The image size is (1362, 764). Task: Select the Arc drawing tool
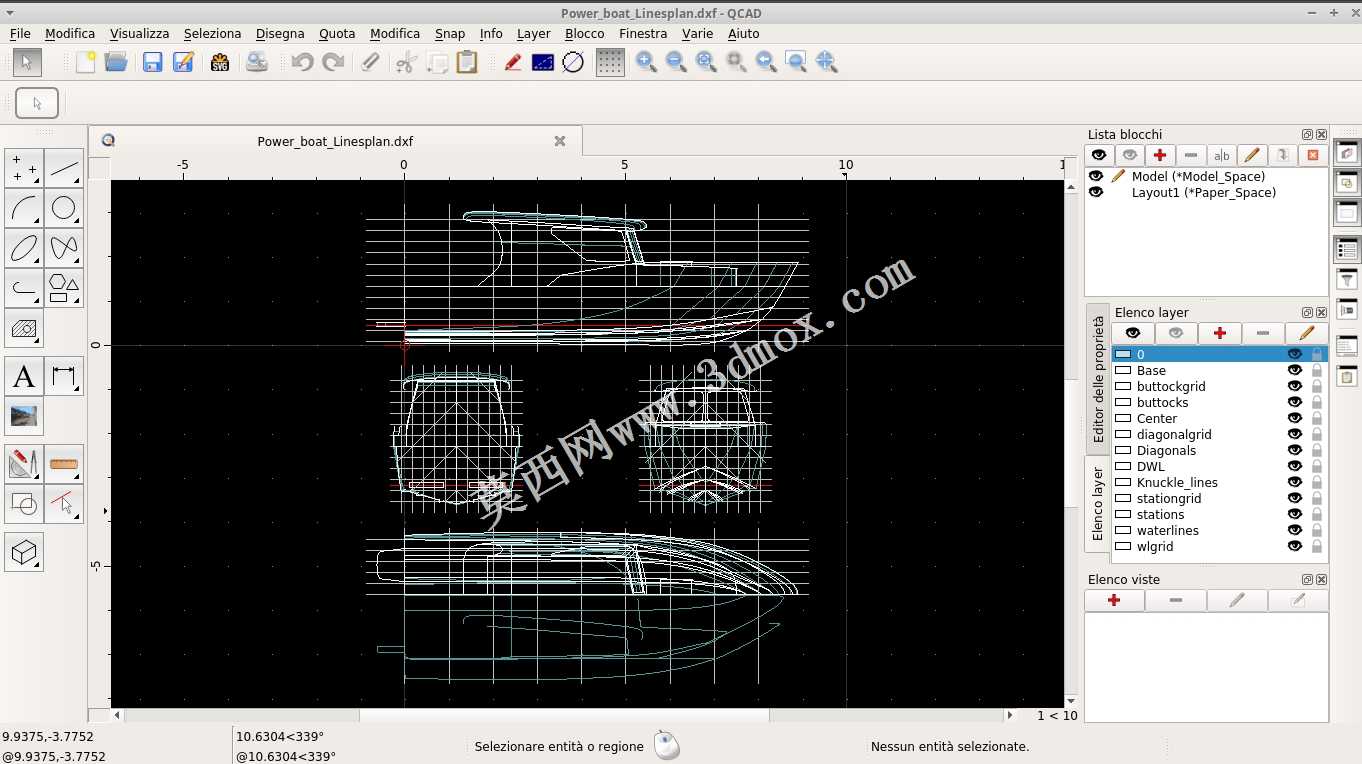tap(24, 208)
